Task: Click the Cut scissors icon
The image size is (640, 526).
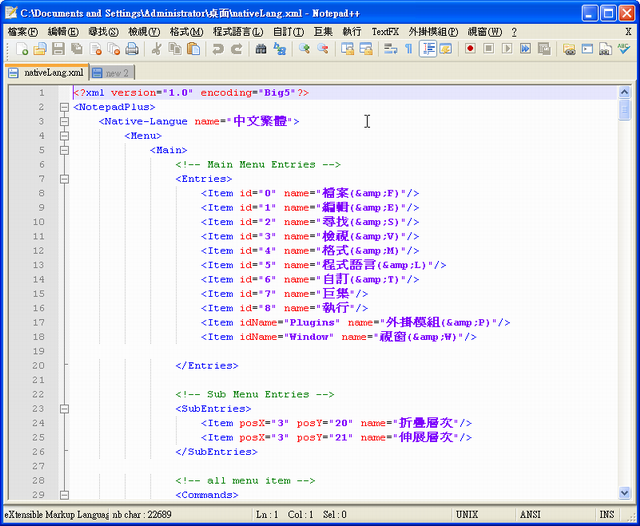Action: 156,49
